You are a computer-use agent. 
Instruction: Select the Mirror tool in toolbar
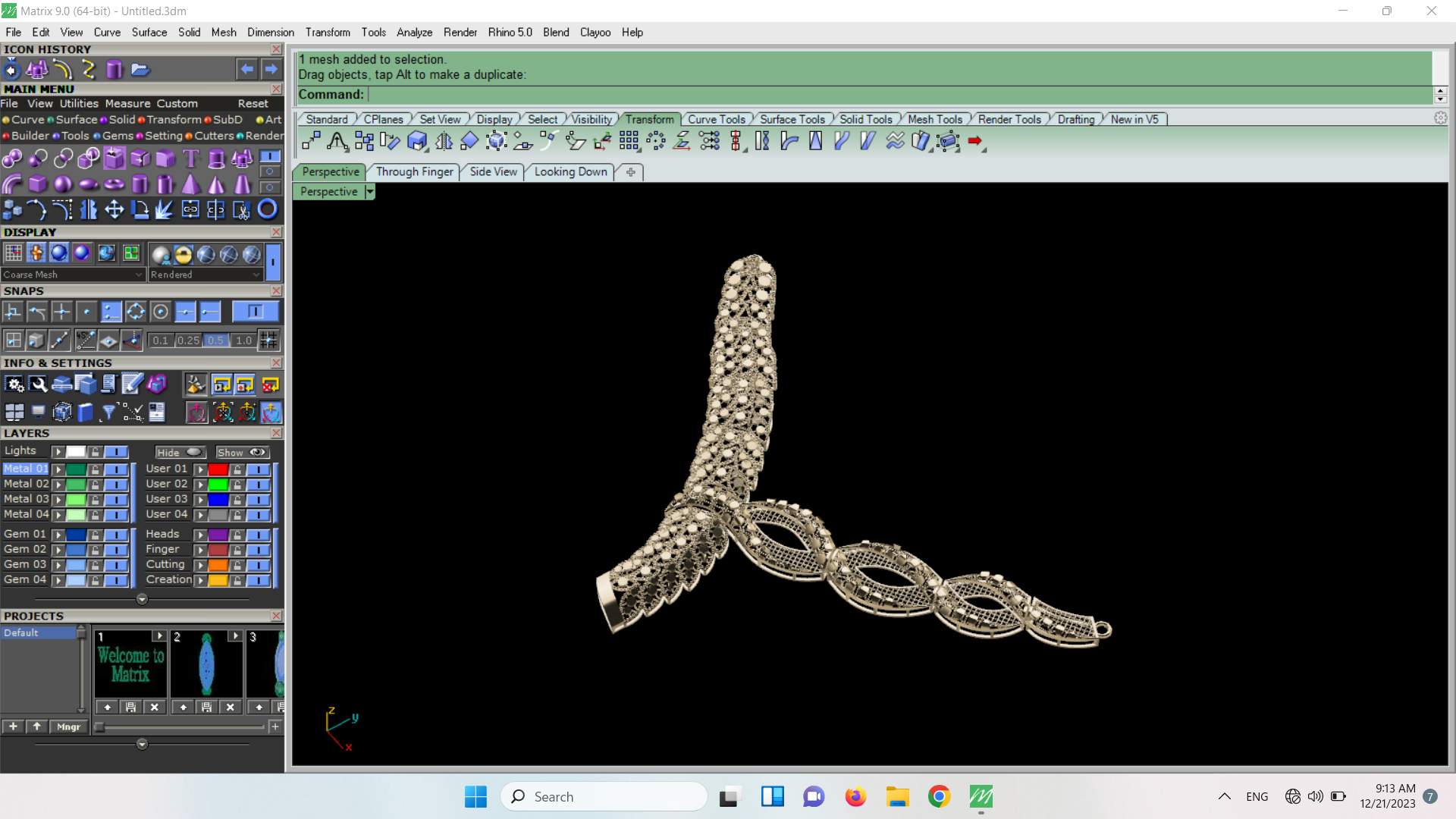[x=444, y=141]
